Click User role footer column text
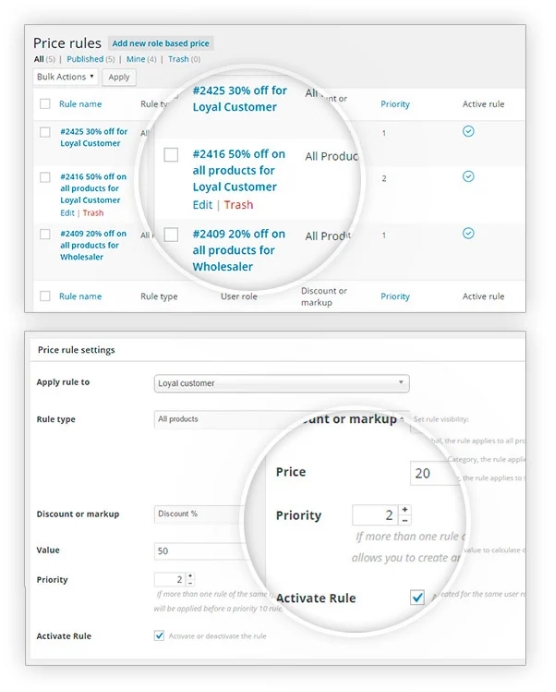 coord(239,296)
